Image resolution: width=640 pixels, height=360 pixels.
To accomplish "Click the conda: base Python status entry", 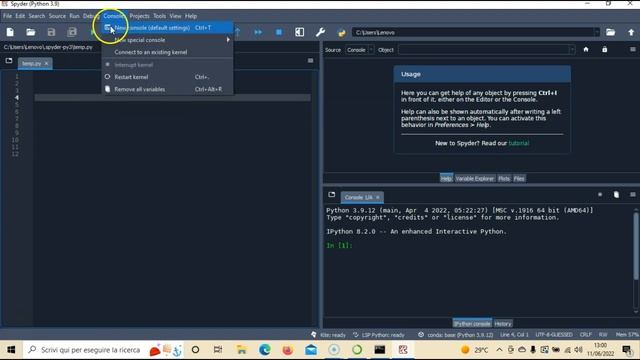I will tap(456, 335).
